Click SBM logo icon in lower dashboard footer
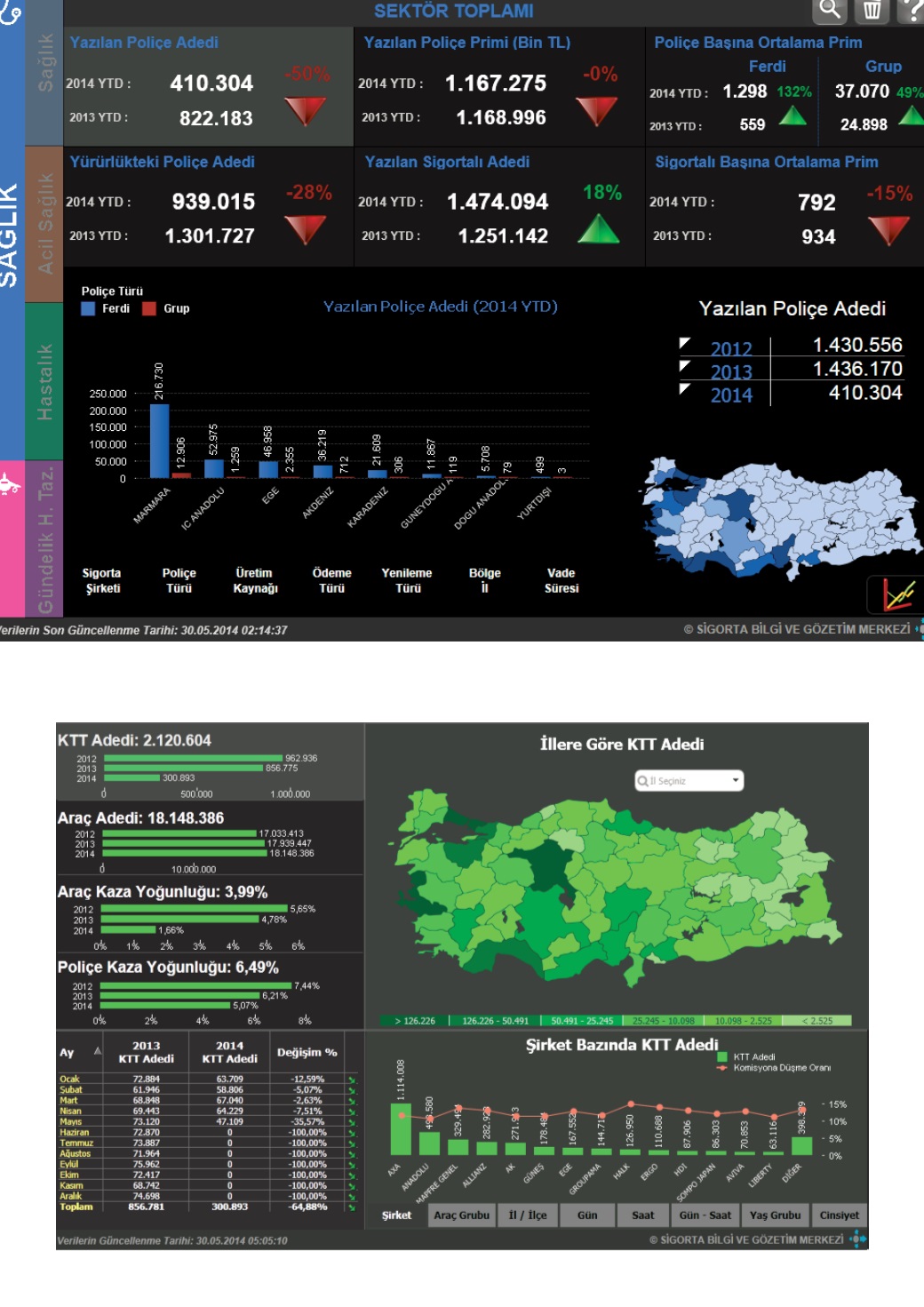Screen dimensions: 924x1307 857,1239
